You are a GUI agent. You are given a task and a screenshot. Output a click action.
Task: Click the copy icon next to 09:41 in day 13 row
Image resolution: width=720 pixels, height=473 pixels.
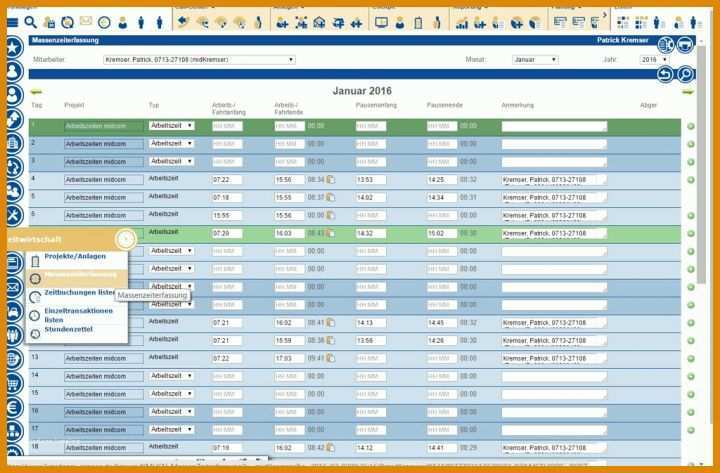331,358
